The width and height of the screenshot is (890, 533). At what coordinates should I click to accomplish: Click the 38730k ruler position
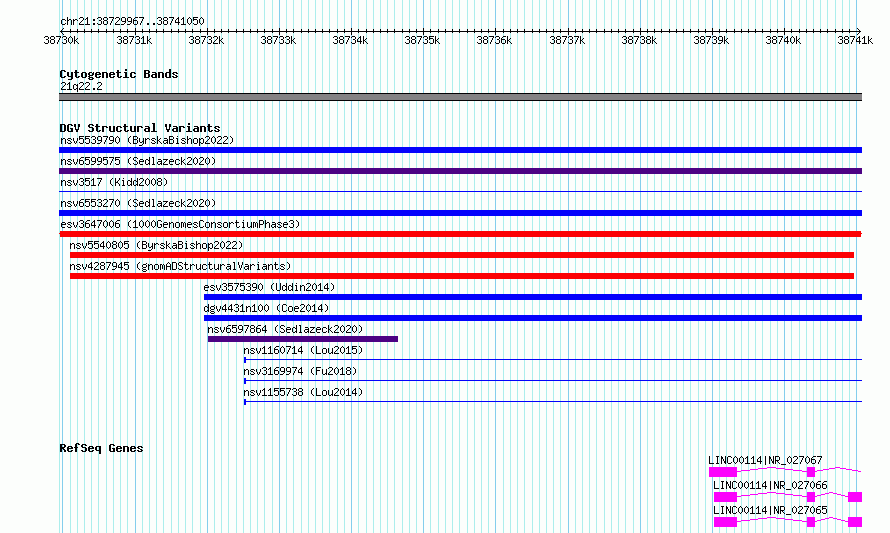61,40
